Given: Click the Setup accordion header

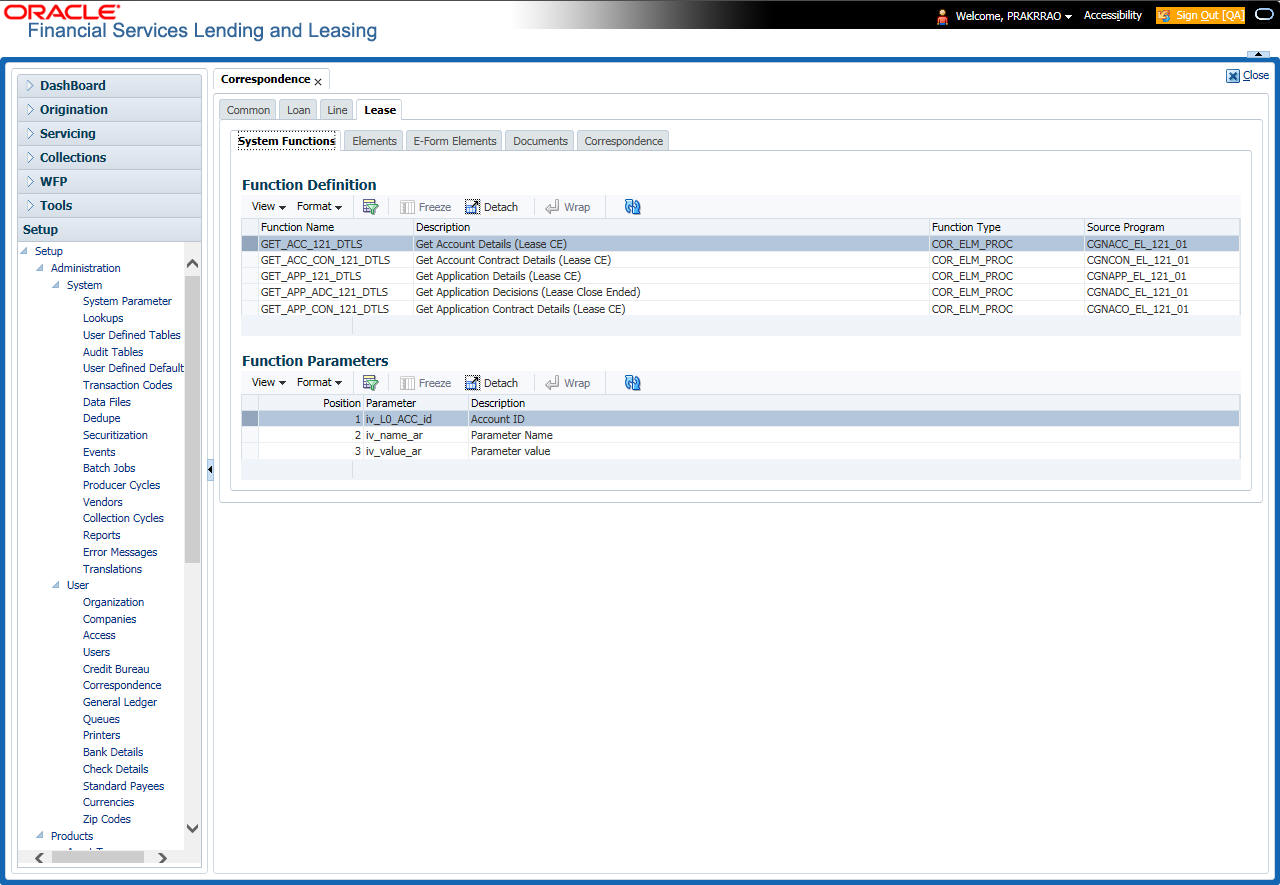Looking at the screenshot, I should coord(110,230).
